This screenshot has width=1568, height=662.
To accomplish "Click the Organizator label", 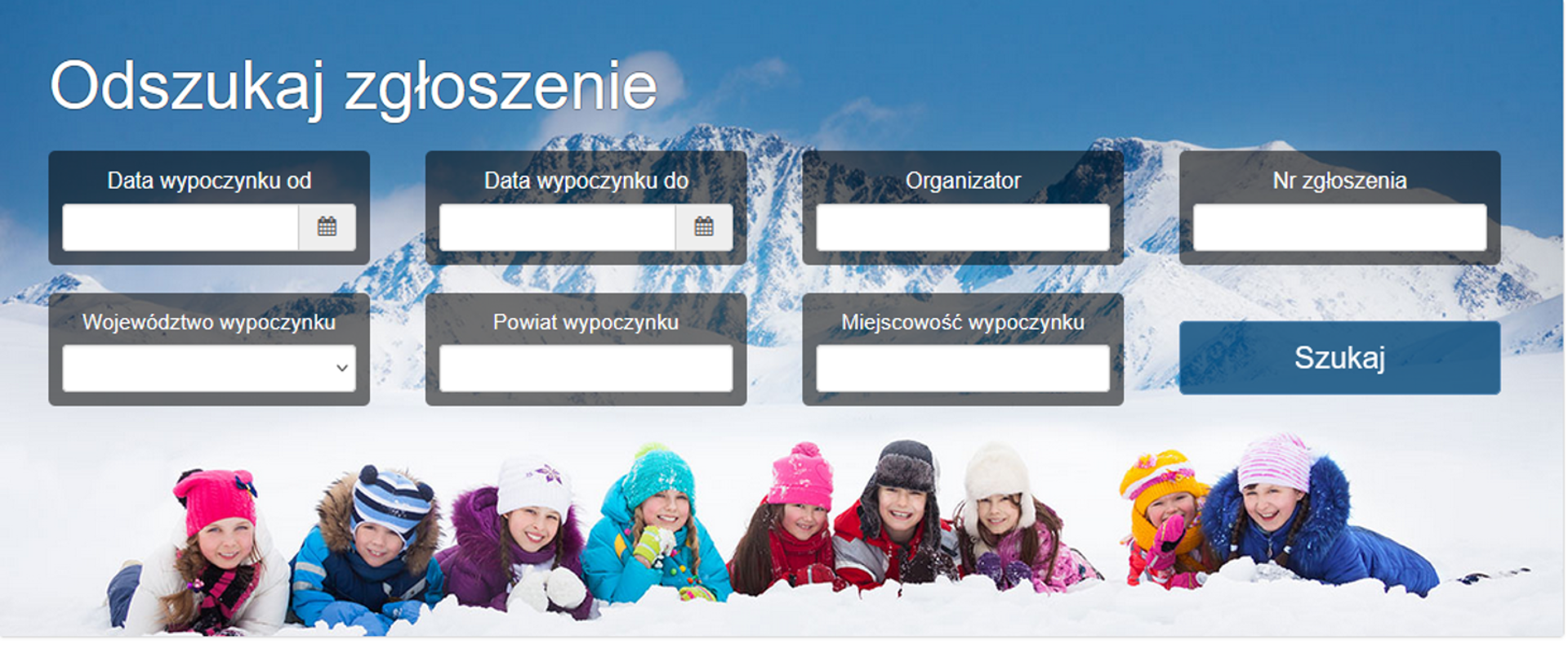I will pyautogui.click(x=963, y=181).
